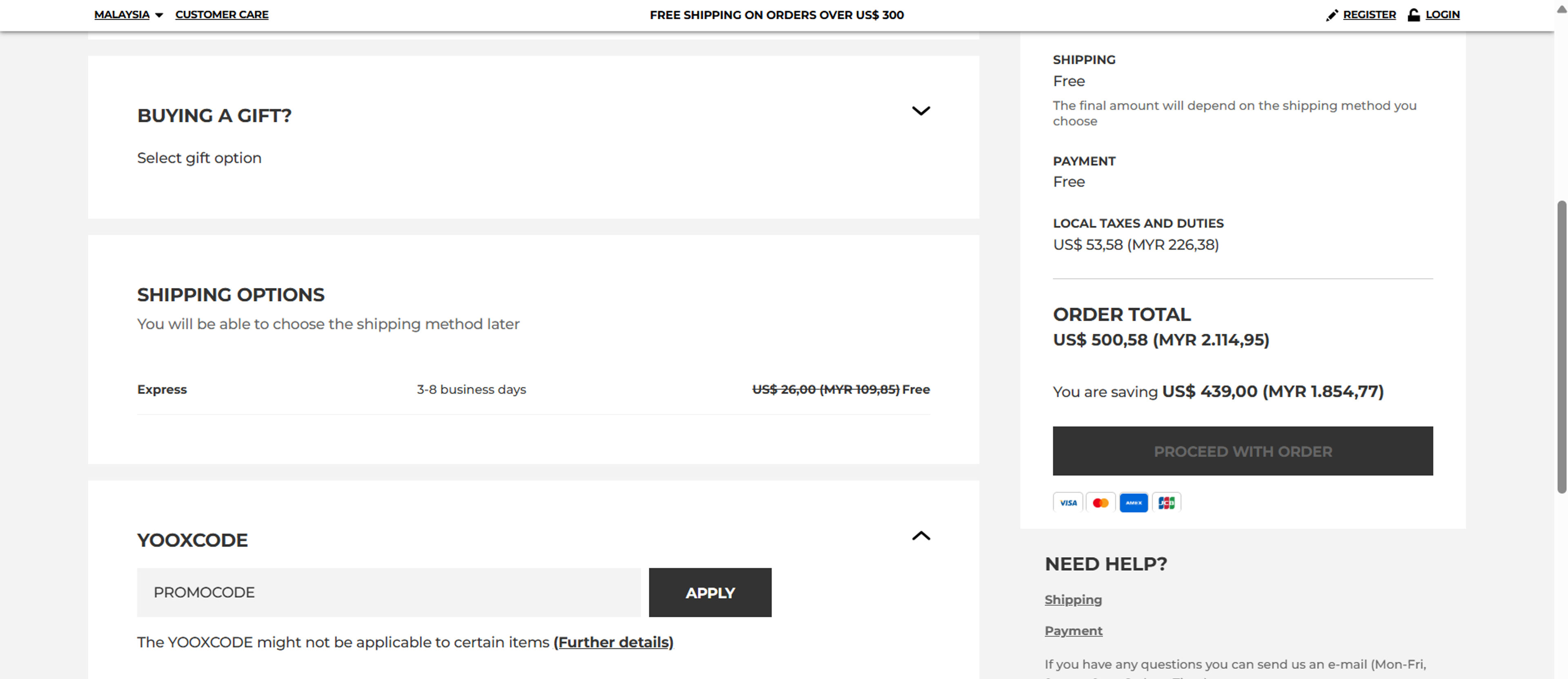Open the Shipping help link

pyautogui.click(x=1073, y=600)
